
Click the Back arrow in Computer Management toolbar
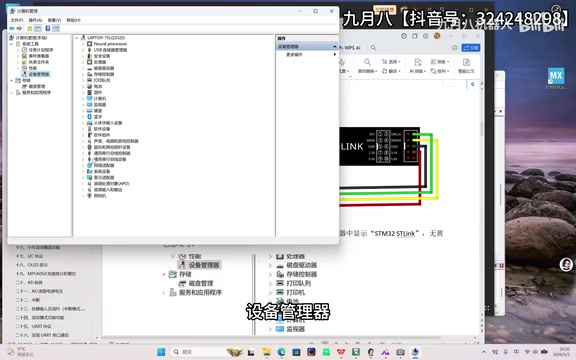(12, 28)
